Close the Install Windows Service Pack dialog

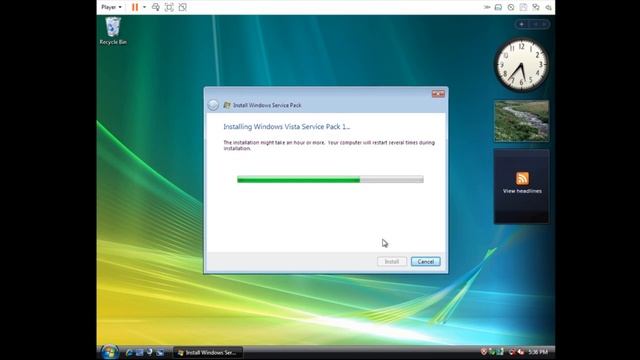coord(438,94)
